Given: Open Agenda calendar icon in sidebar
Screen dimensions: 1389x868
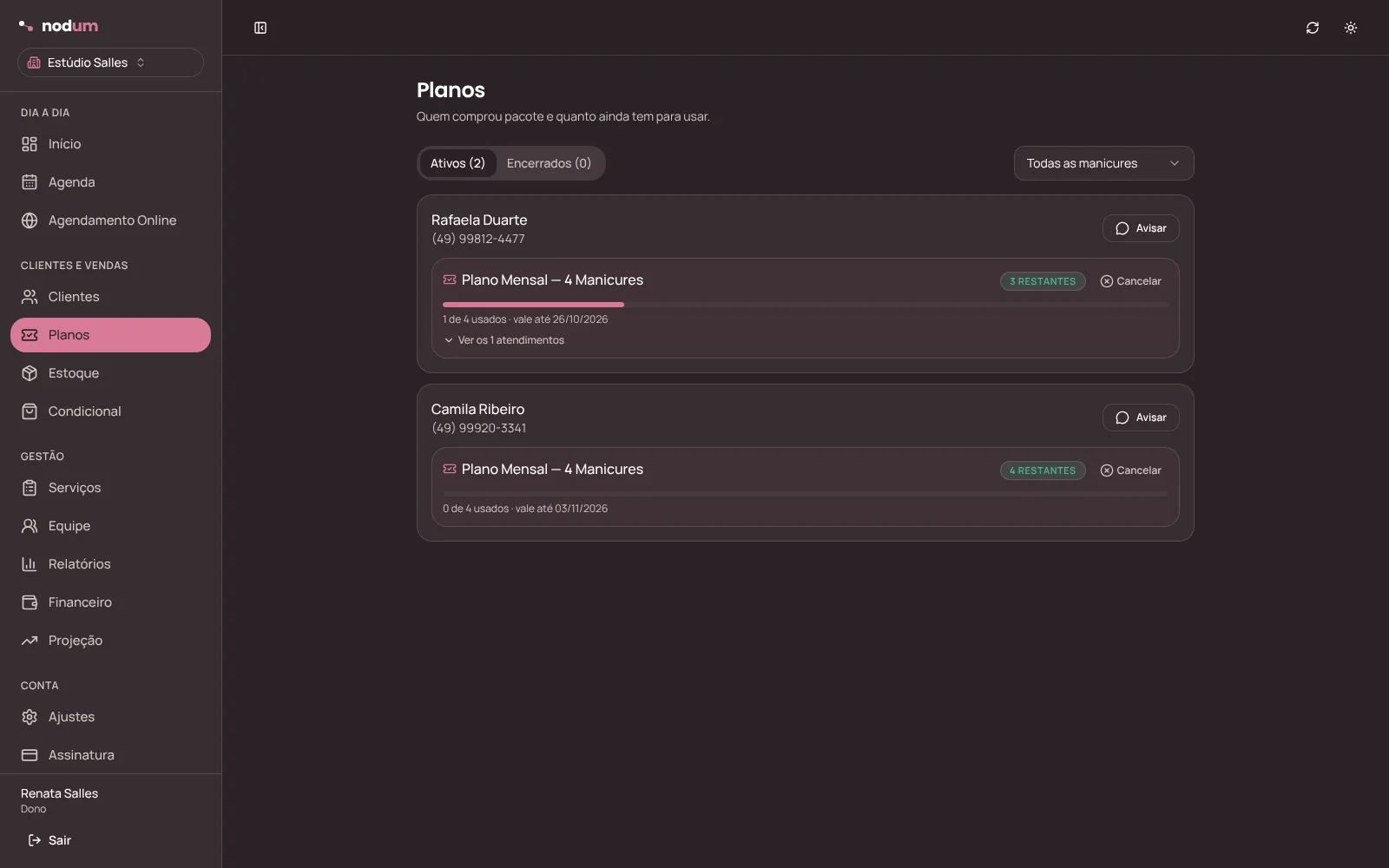Looking at the screenshot, I should 30,182.
